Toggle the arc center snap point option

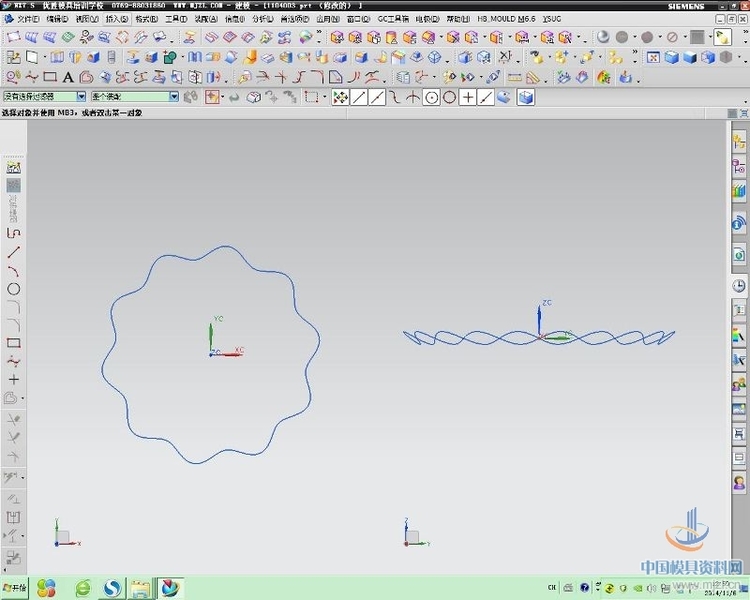431,97
